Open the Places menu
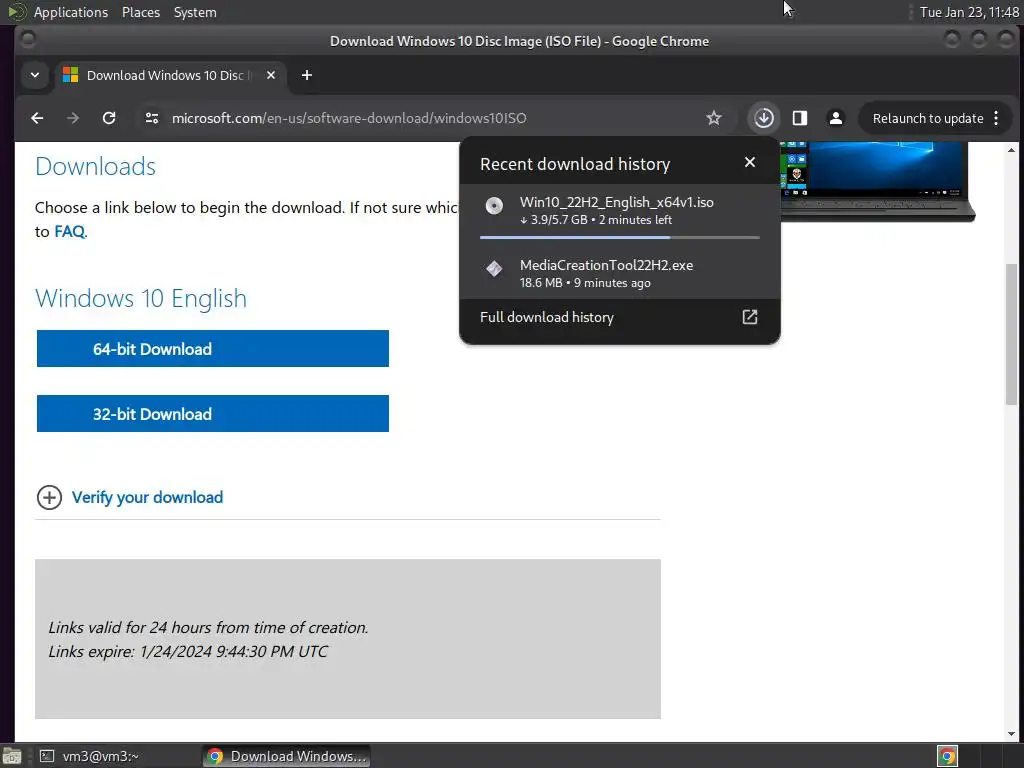Image resolution: width=1024 pixels, height=768 pixels. click(140, 12)
